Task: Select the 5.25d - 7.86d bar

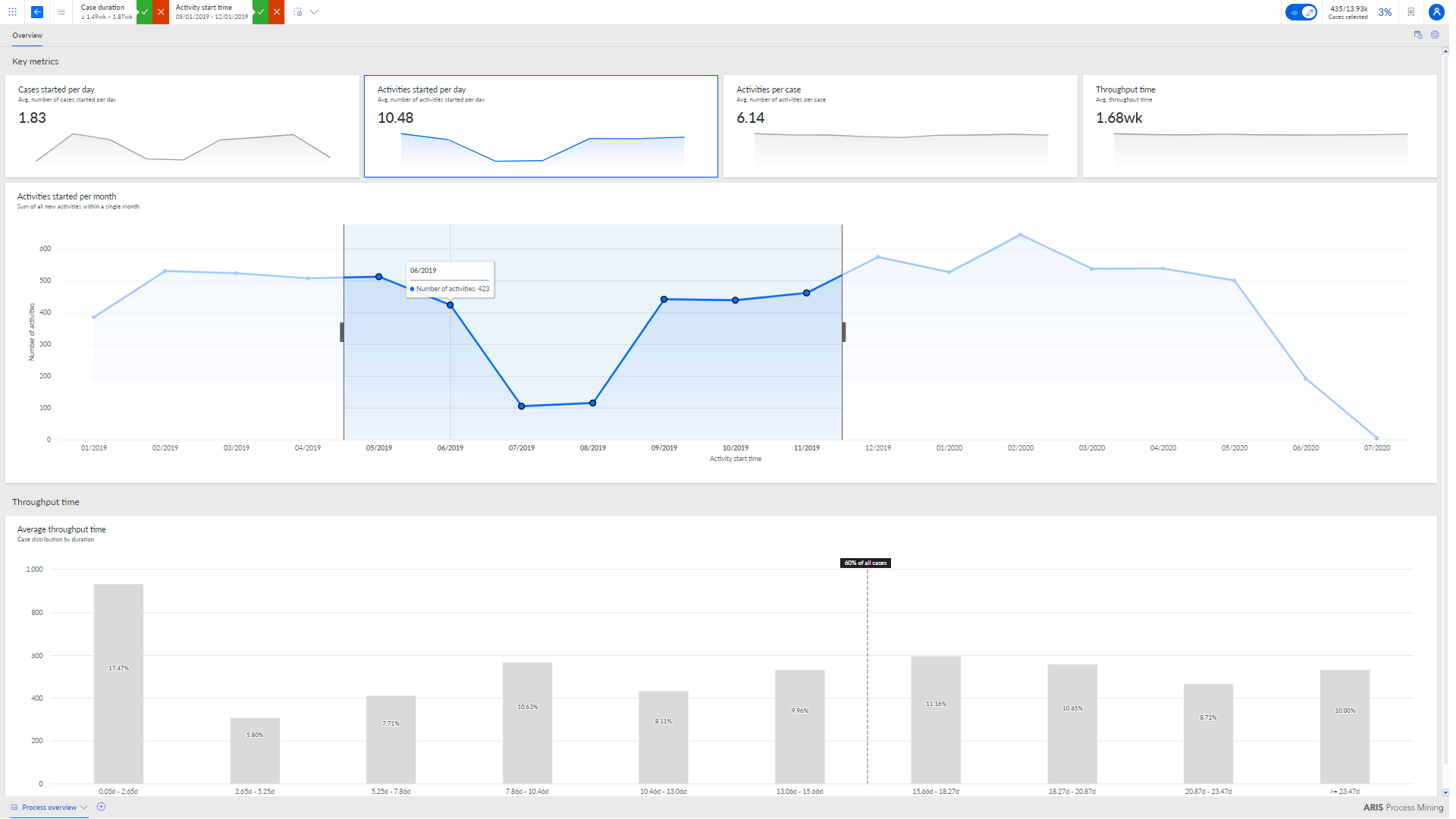Action: tap(391, 740)
